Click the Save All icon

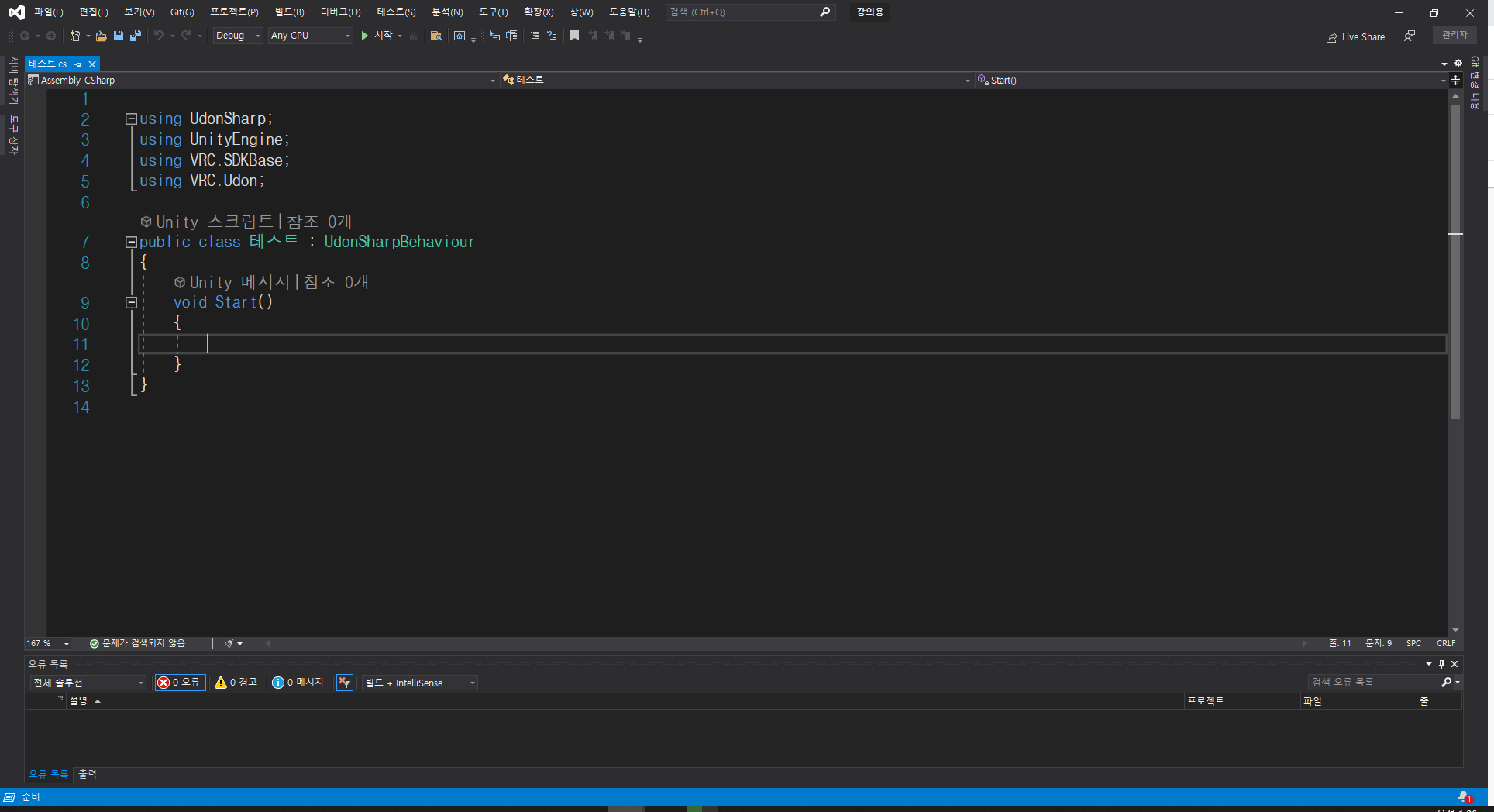(x=136, y=36)
